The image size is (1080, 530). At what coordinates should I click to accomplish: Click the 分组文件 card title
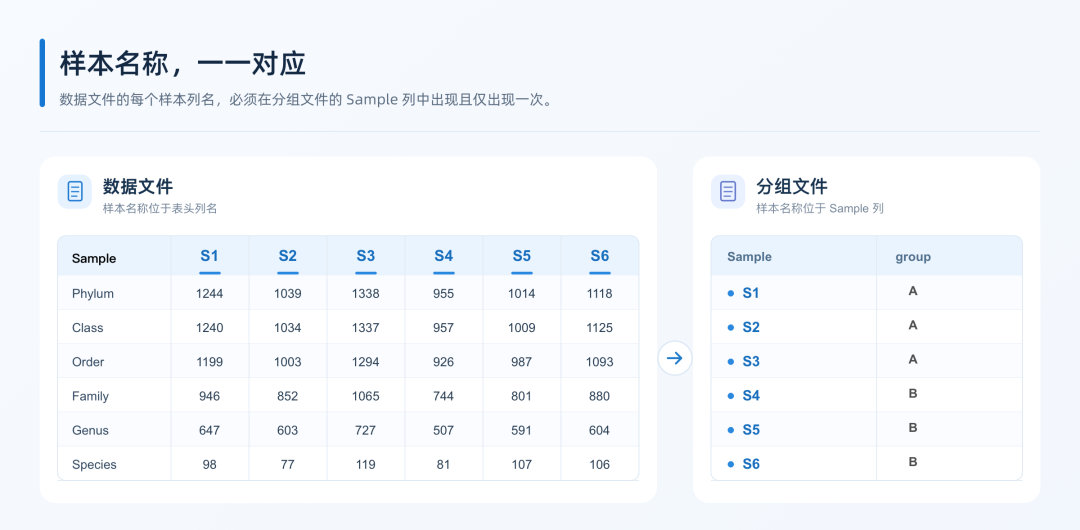pos(791,187)
